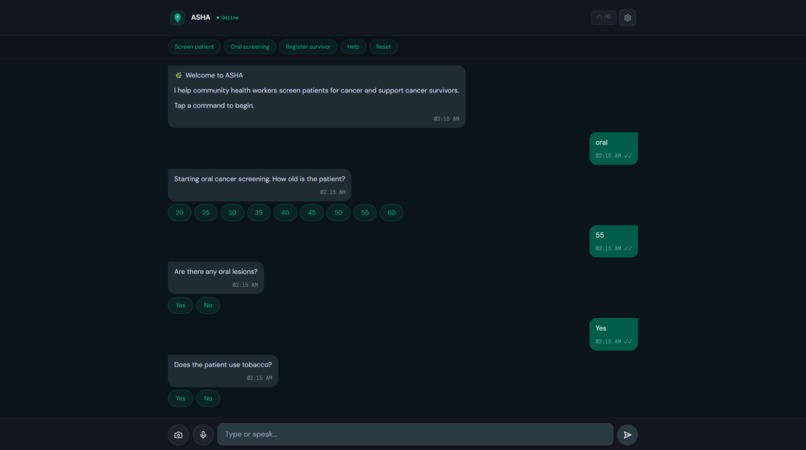Choose the 'Register survivor' command chip

[308, 47]
